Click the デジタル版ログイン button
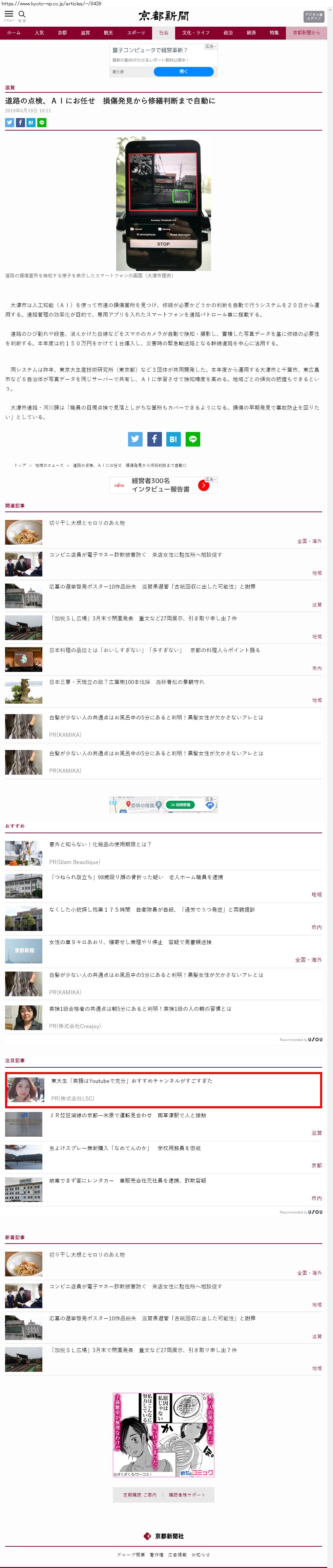This screenshot has height=1568, width=333. [313, 17]
